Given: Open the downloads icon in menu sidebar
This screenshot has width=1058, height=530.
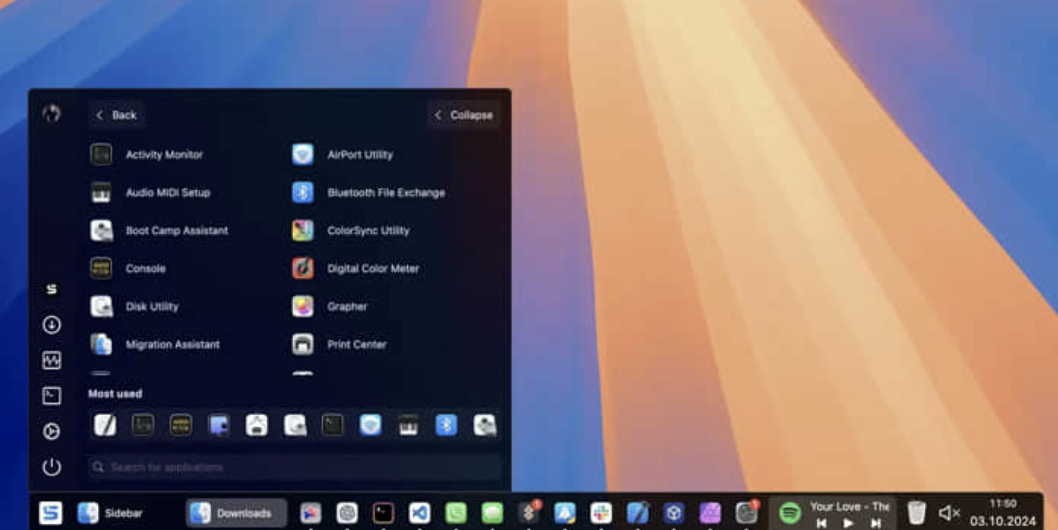Looking at the screenshot, I should [x=52, y=325].
